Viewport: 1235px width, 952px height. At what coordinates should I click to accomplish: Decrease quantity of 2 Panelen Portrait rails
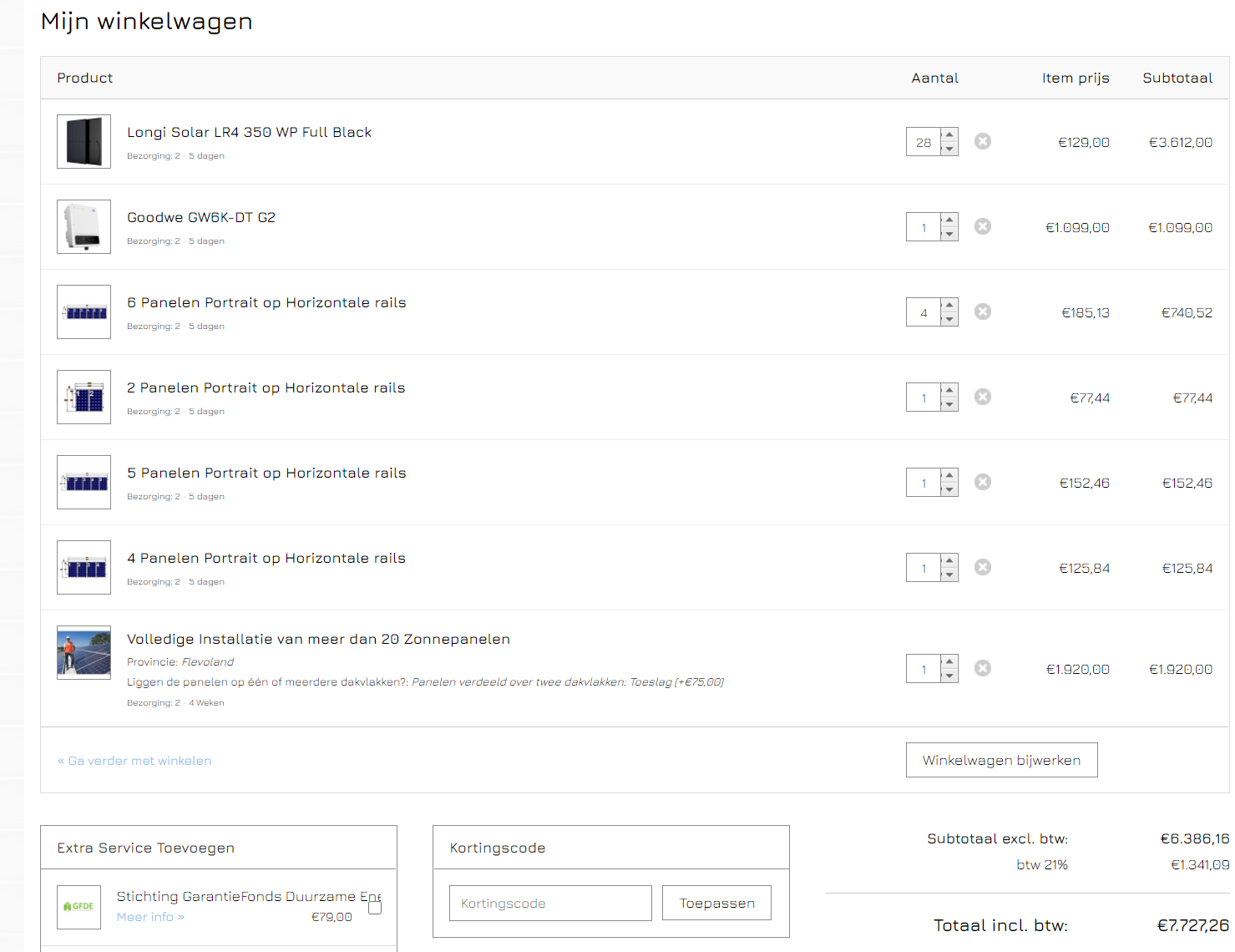(949, 404)
